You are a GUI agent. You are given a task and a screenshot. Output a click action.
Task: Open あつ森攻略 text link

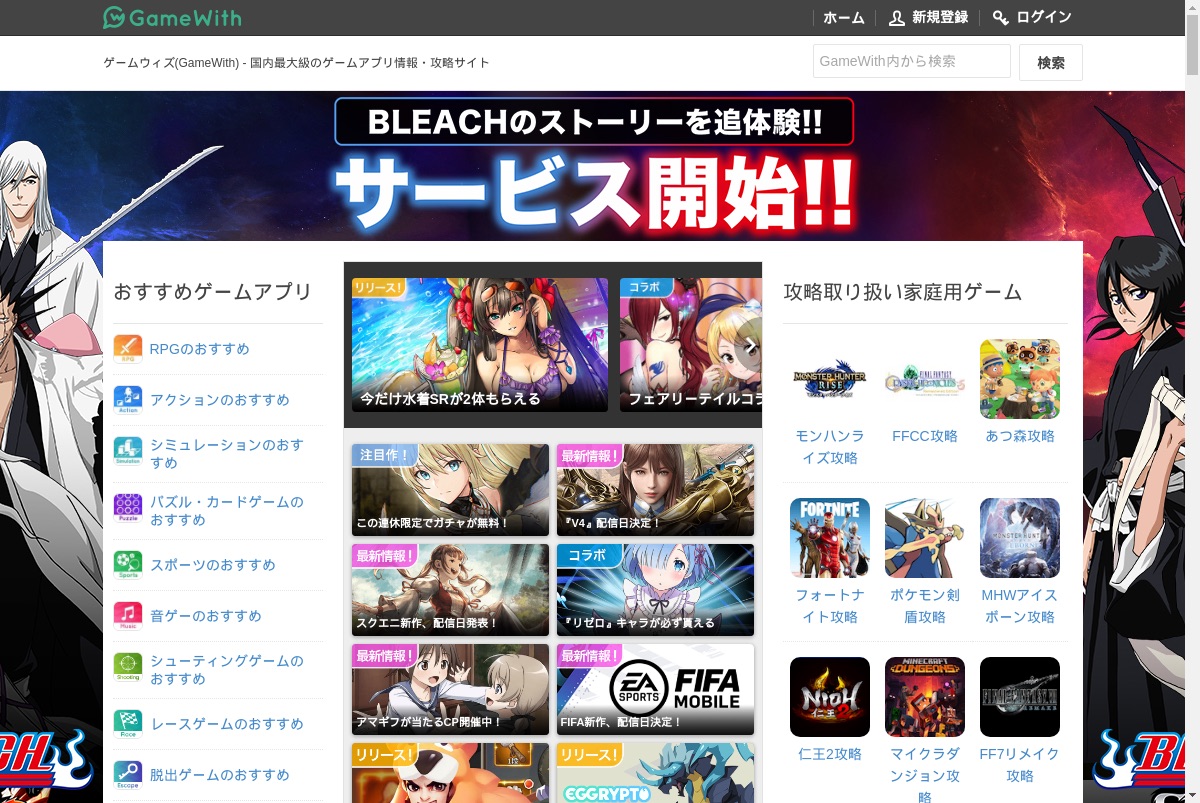(1020, 436)
